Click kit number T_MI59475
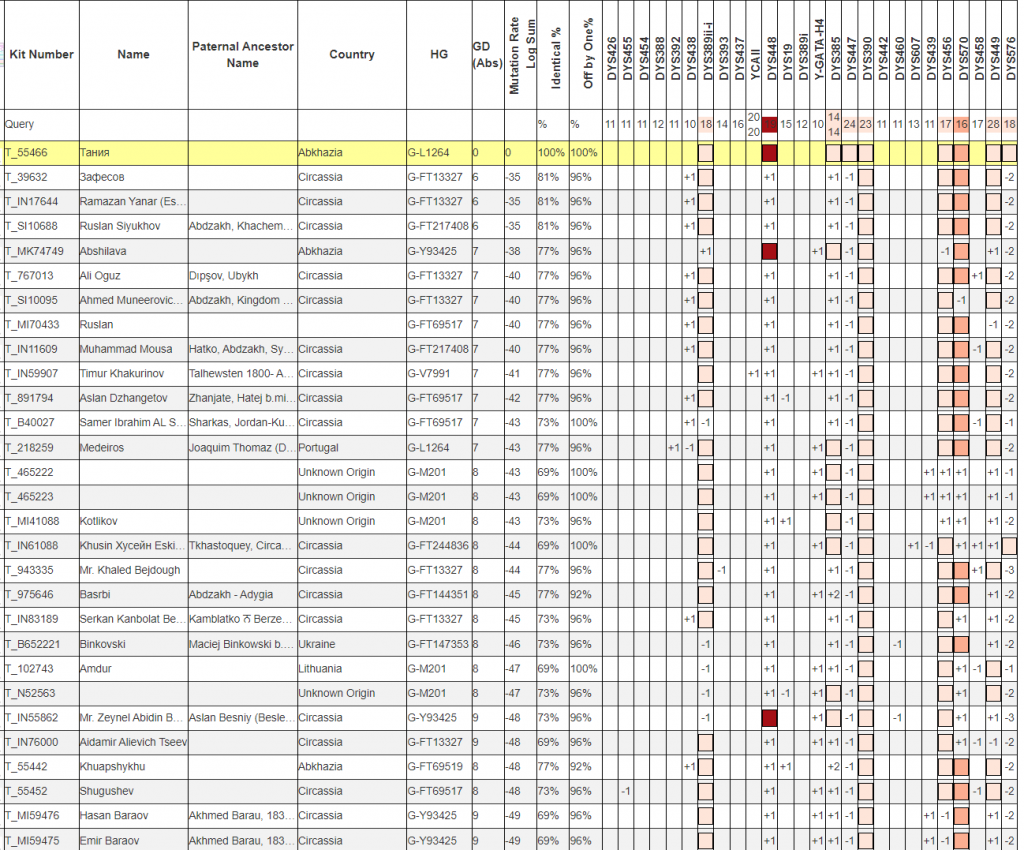 pyautogui.click(x=33, y=841)
